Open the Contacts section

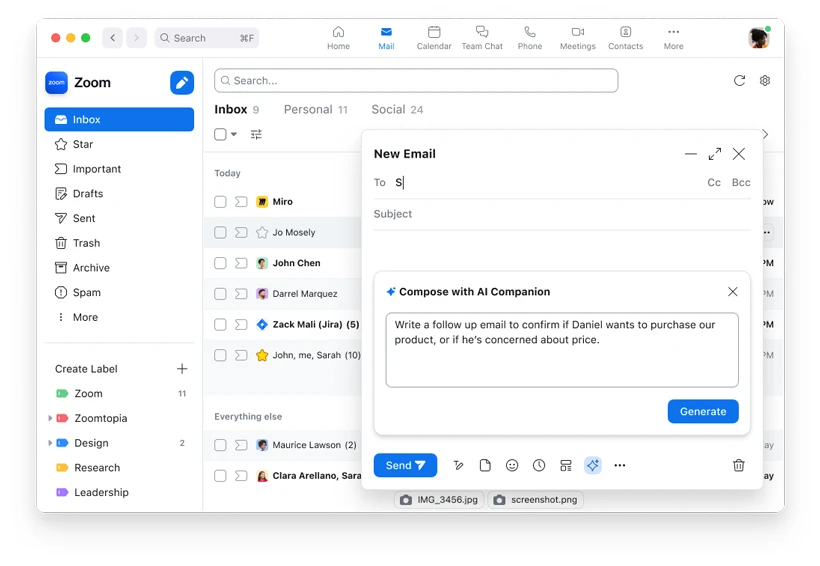[x=625, y=38]
